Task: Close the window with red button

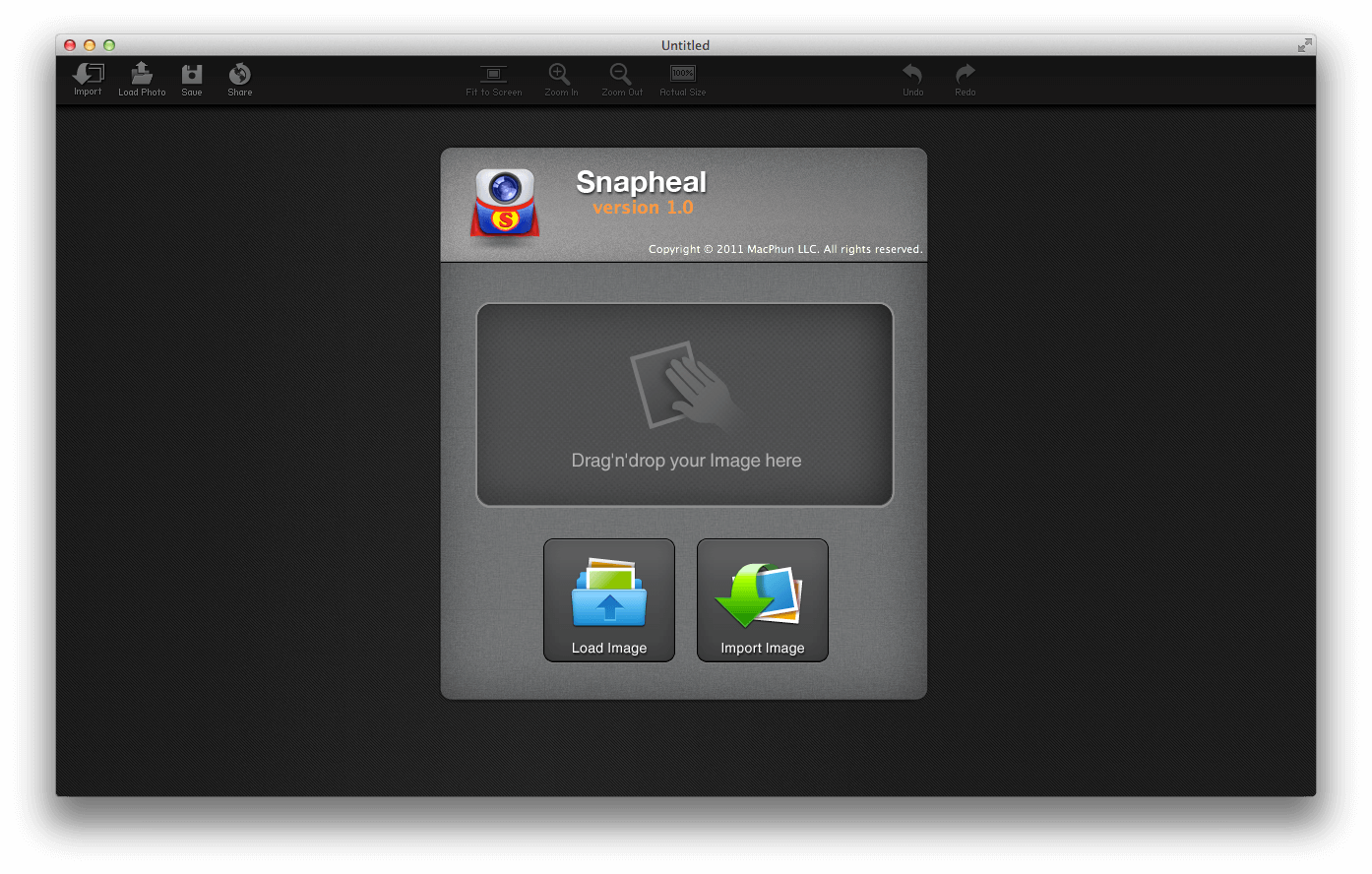Action: pos(70,45)
